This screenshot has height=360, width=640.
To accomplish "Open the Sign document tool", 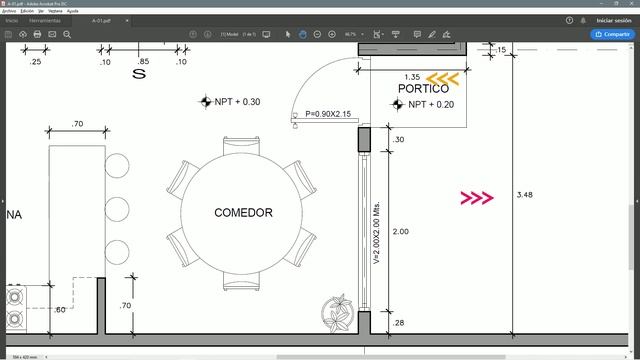I will (x=447, y=35).
